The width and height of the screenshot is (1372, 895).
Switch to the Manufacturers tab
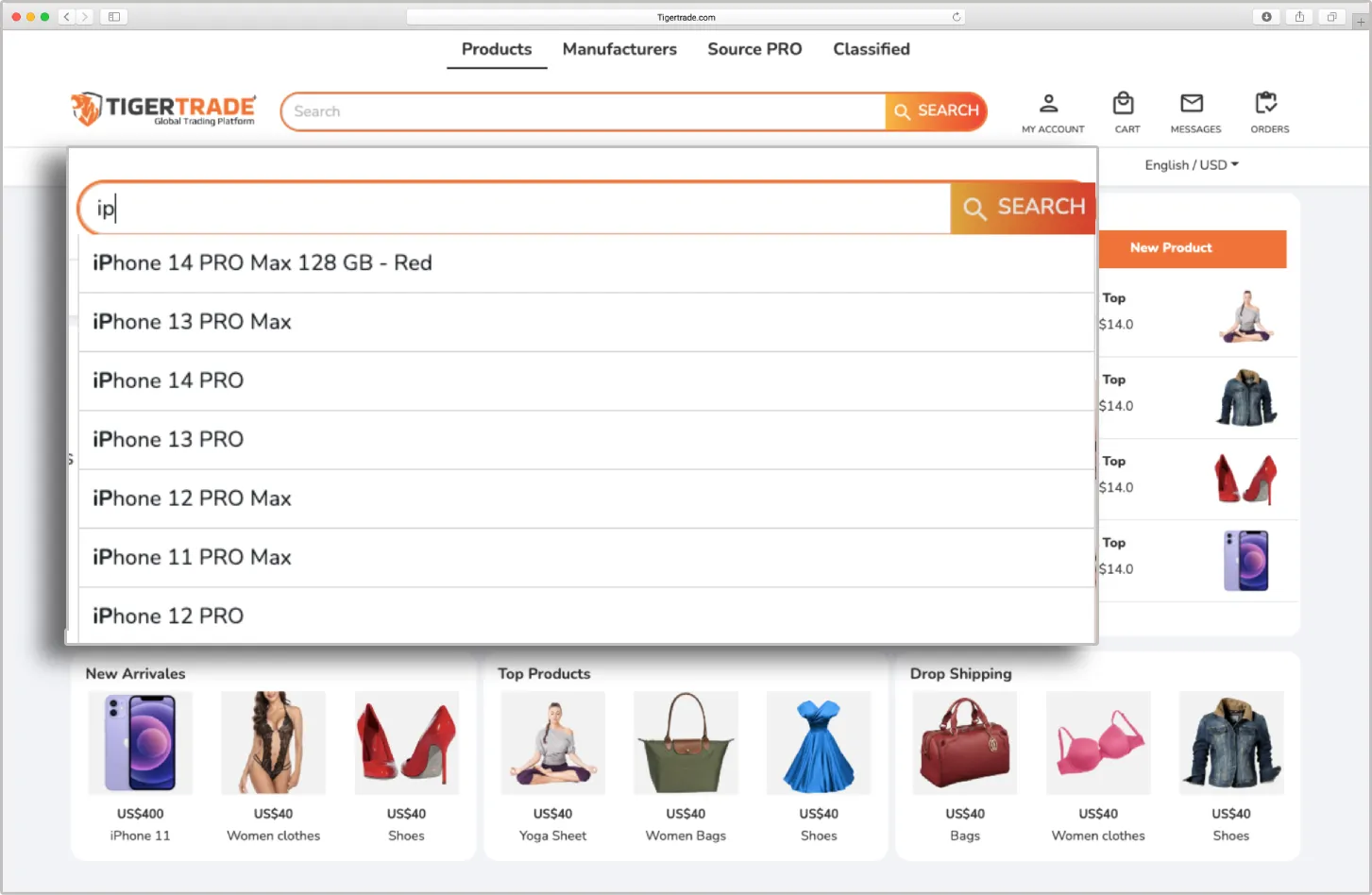click(x=619, y=49)
